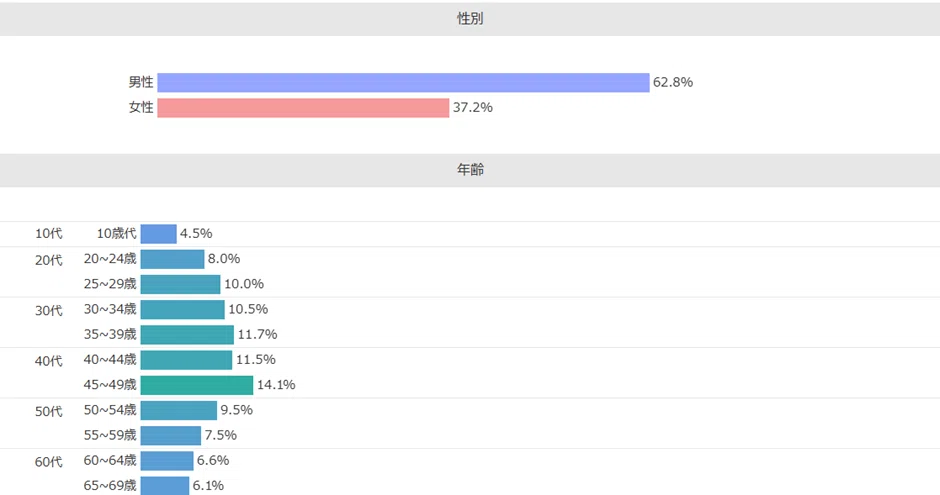940x495 pixels.
Task: Select the 10代 group label
Action: (x=49, y=234)
